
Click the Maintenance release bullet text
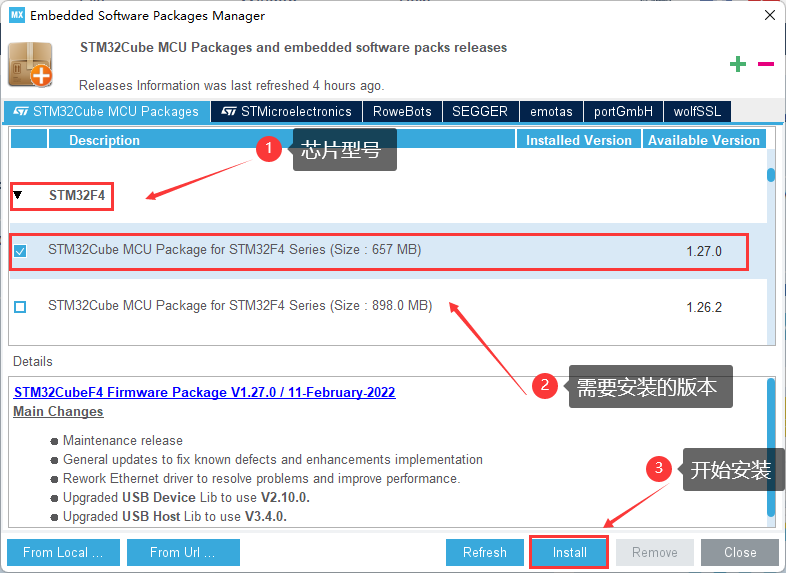(x=123, y=441)
